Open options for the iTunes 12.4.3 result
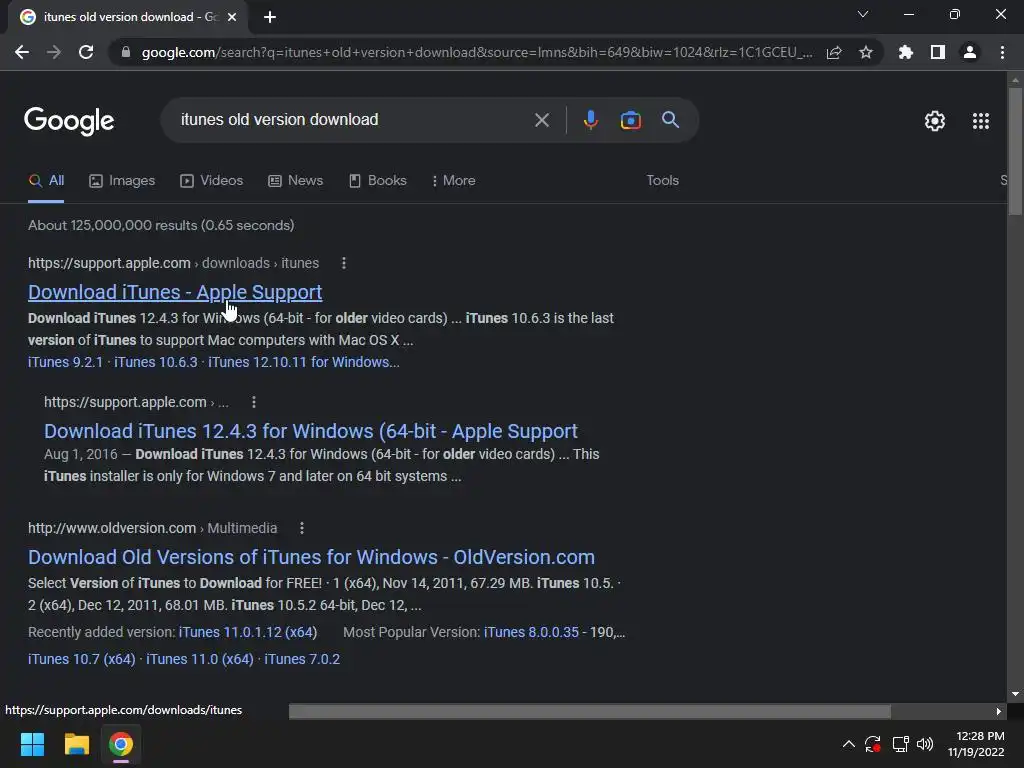1024x768 pixels. 253,402
